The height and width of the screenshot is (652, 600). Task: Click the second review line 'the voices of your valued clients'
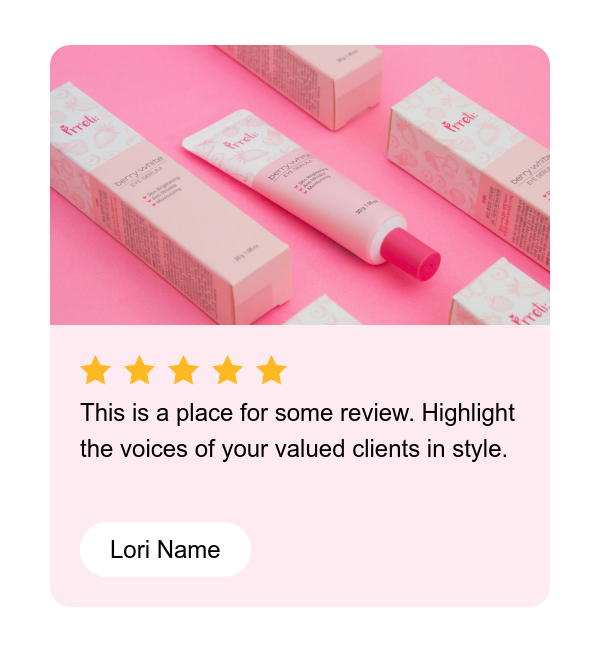pos(294,449)
